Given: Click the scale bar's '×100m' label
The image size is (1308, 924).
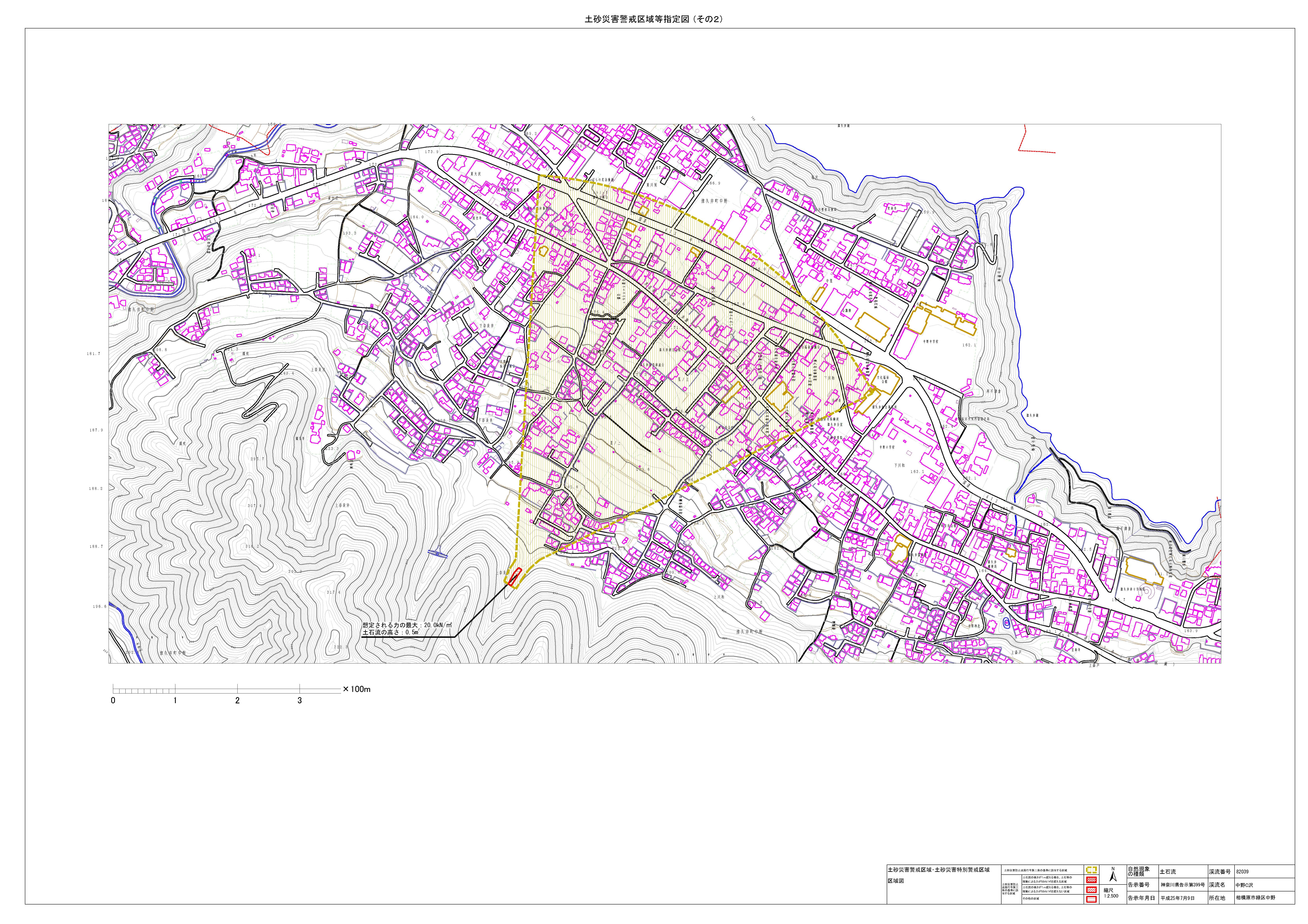Looking at the screenshot, I should [x=357, y=689].
